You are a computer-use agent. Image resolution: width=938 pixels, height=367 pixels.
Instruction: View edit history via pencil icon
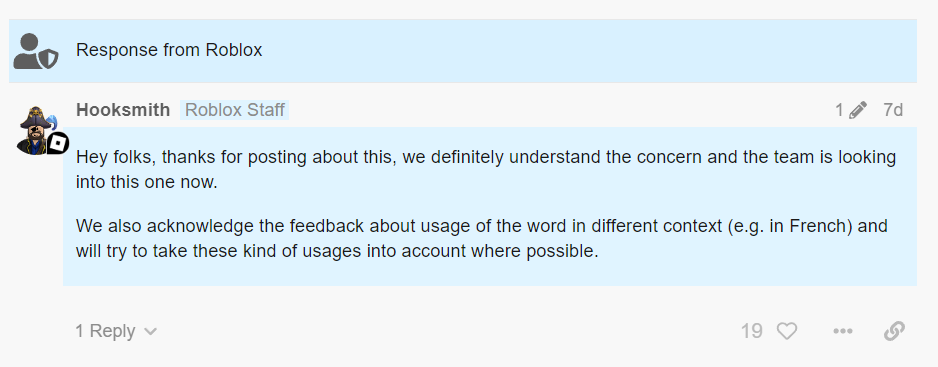tap(857, 110)
